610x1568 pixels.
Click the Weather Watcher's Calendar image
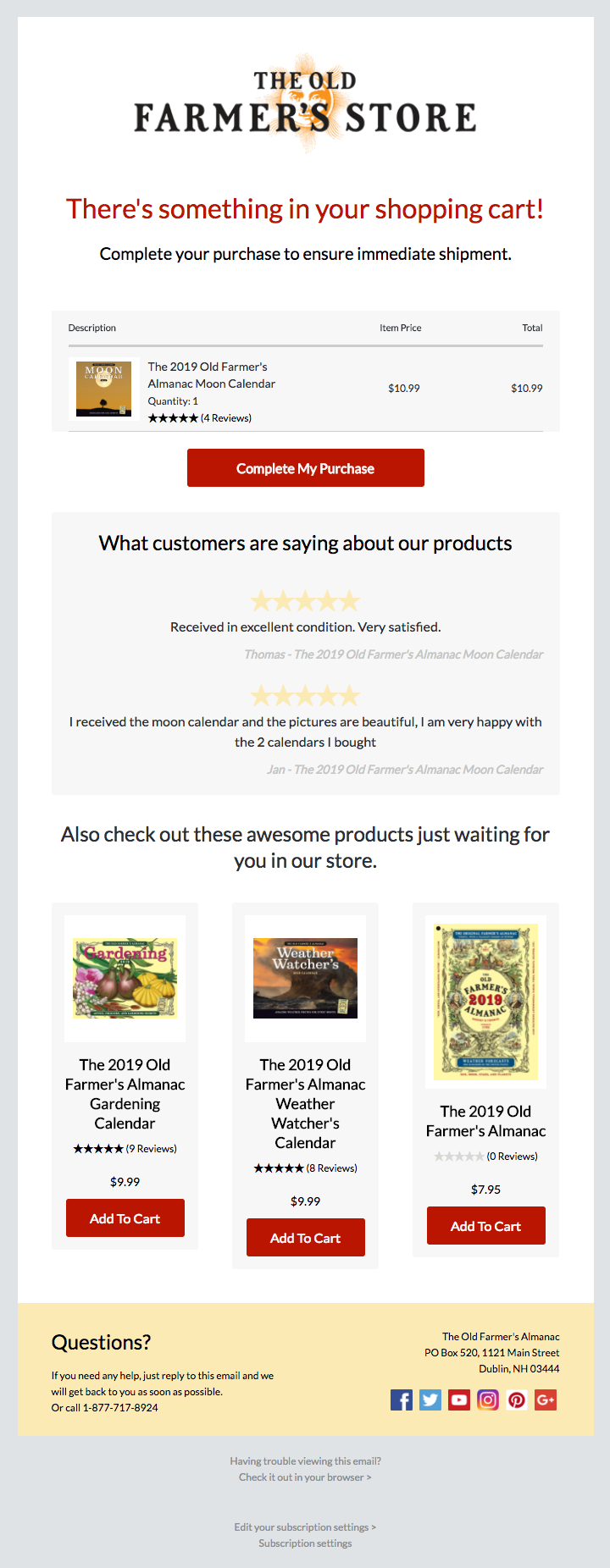coord(305,978)
